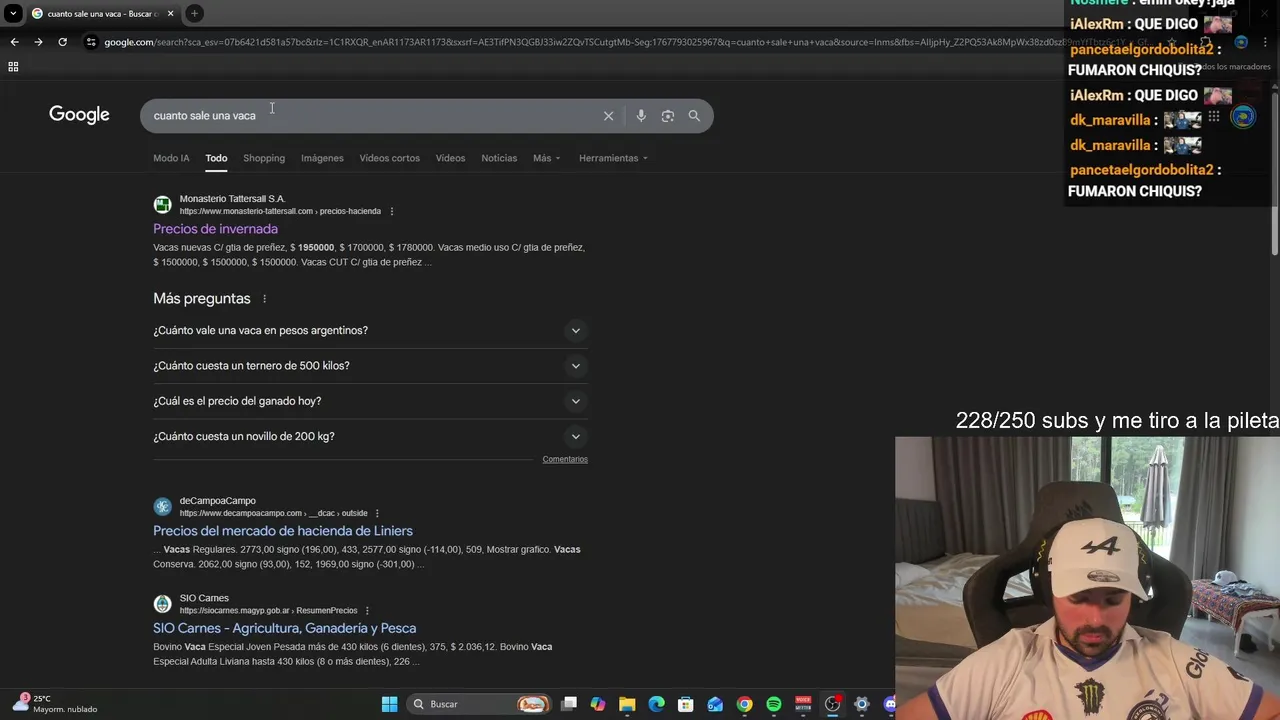Open the weather widget showing 25°C

pos(55,704)
